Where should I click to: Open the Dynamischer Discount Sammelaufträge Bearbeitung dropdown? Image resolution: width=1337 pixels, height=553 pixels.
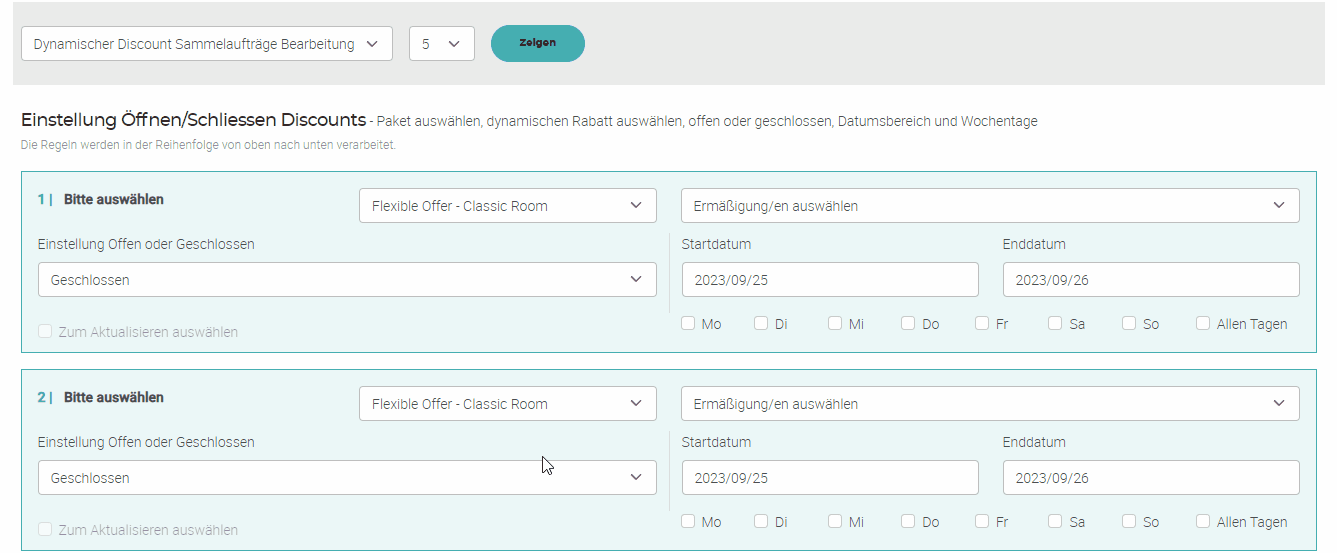click(206, 44)
